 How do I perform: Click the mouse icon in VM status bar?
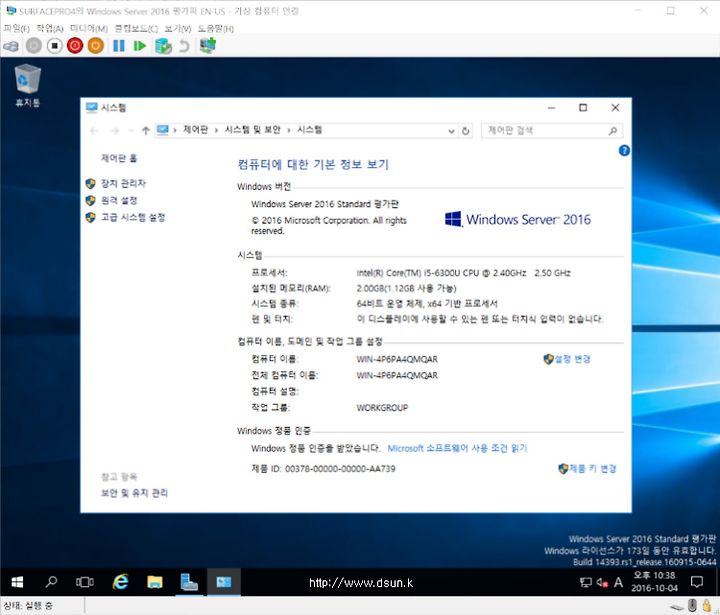tap(692, 606)
